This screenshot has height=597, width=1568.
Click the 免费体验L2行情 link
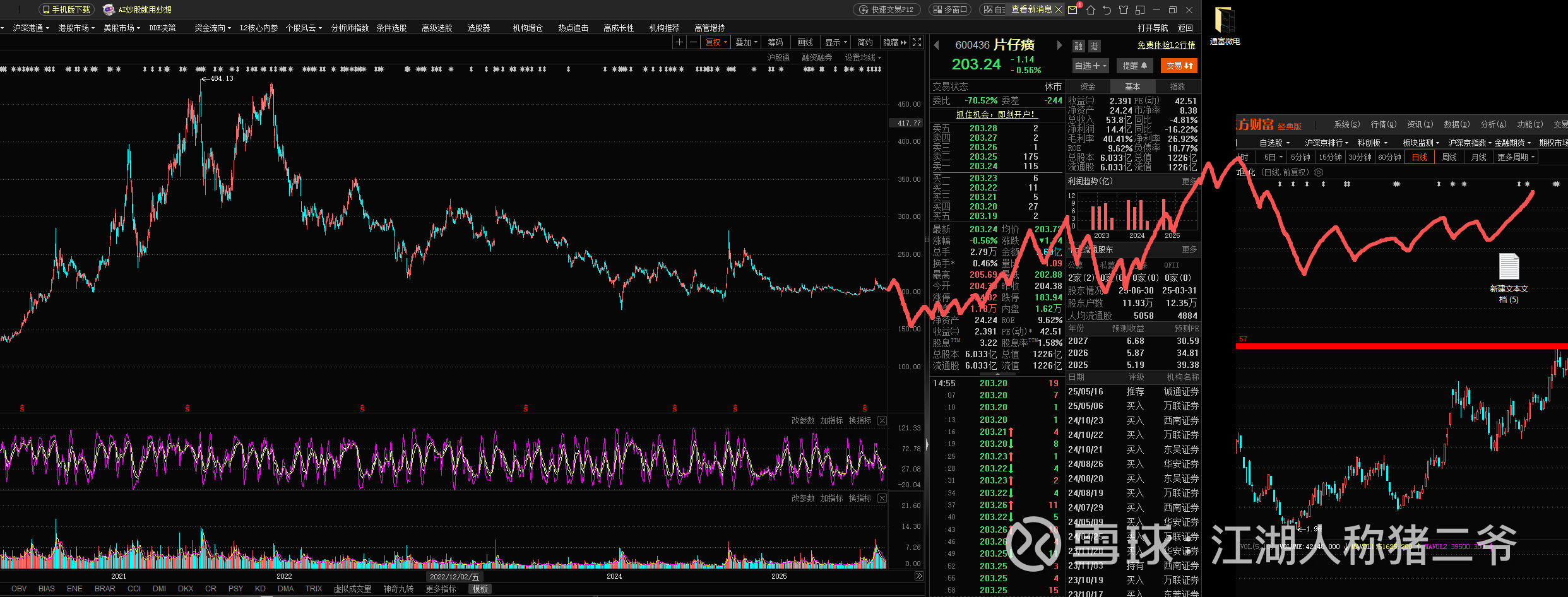[x=1167, y=45]
